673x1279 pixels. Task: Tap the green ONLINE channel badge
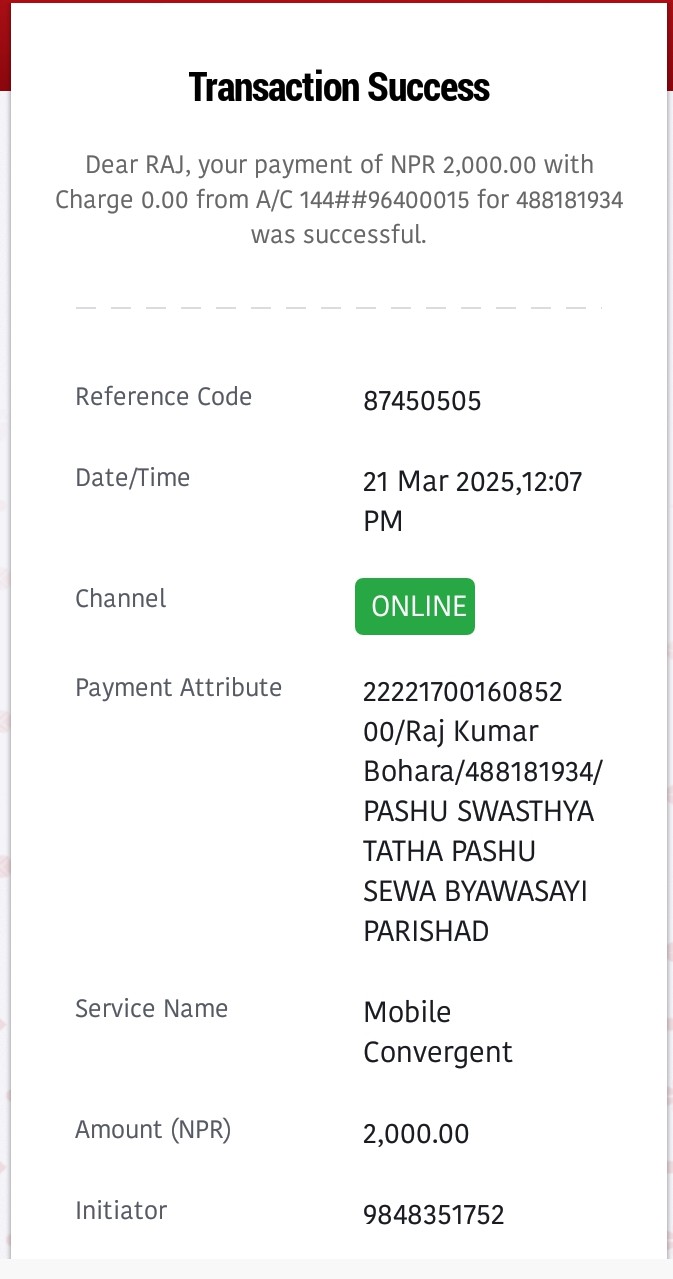click(415, 606)
